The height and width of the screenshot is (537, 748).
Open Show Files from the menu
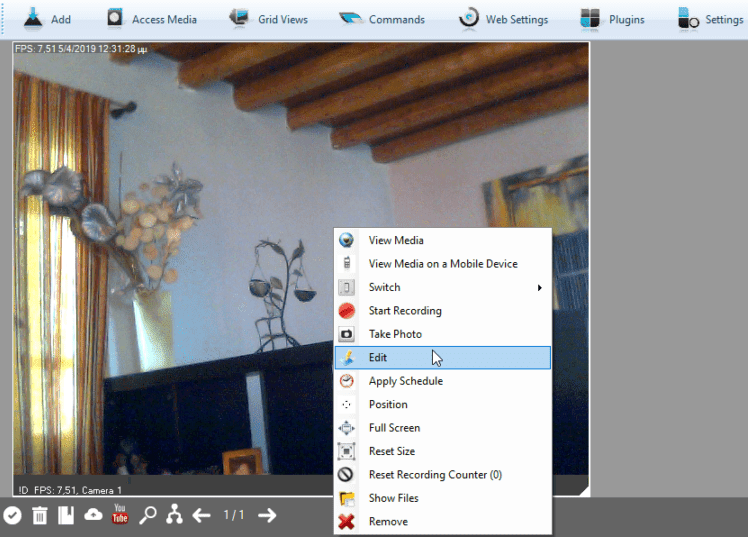coord(443,498)
